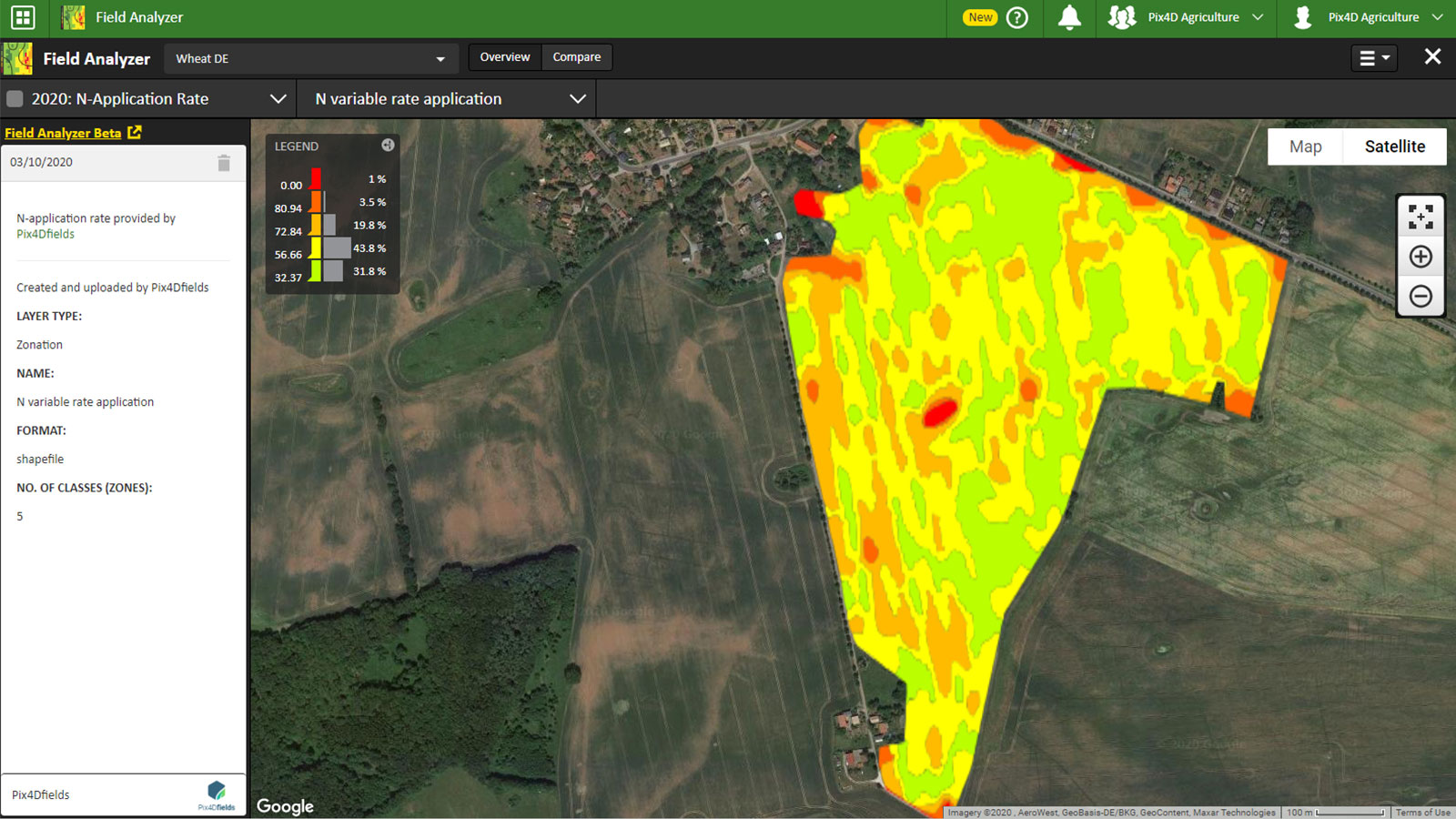1456x819 pixels.
Task: Click the red 0.00 legend color swatch
Action: coord(316,178)
